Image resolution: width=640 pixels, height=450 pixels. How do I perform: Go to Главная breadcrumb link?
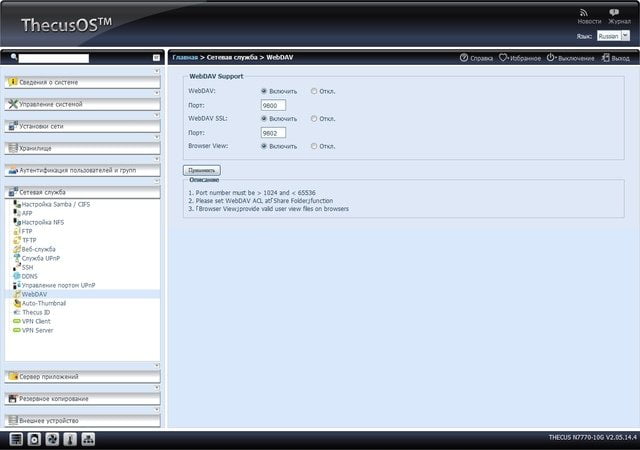pyautogui.click(x=185, y=58)
